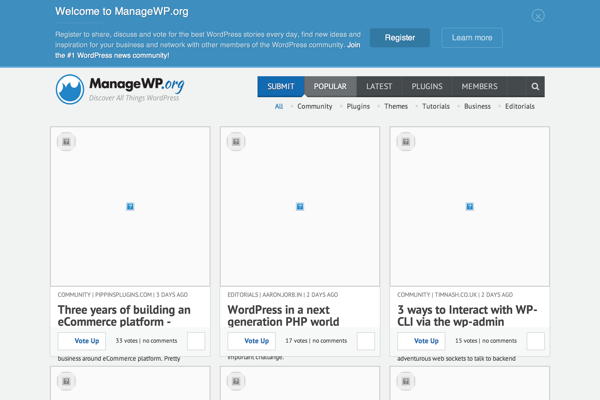The width and height of the screenshot is (600, 400).
Task: Vote Up the eCommerce platform story
Action: pos(82,341)
